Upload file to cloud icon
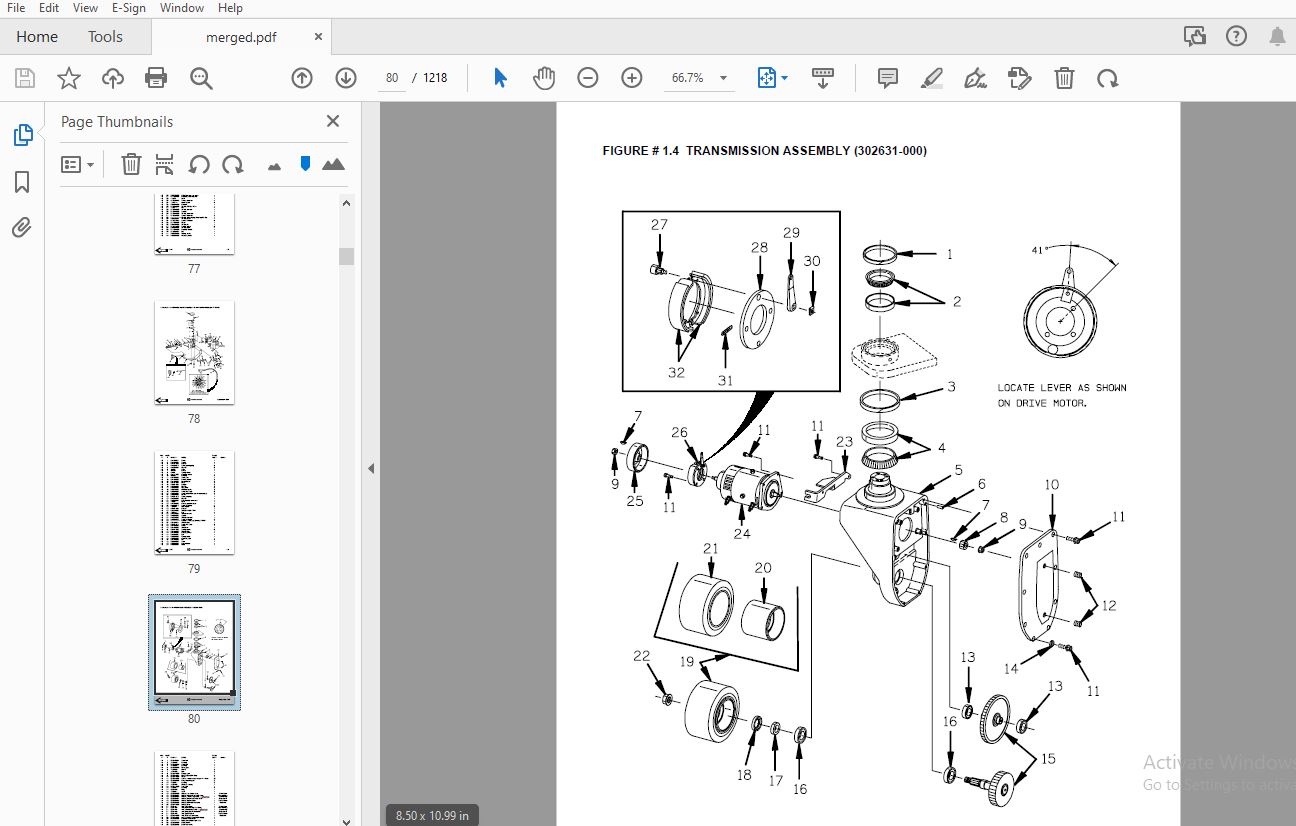Image resolution: width=1296 pixels, height=826 pixels. 112,78
